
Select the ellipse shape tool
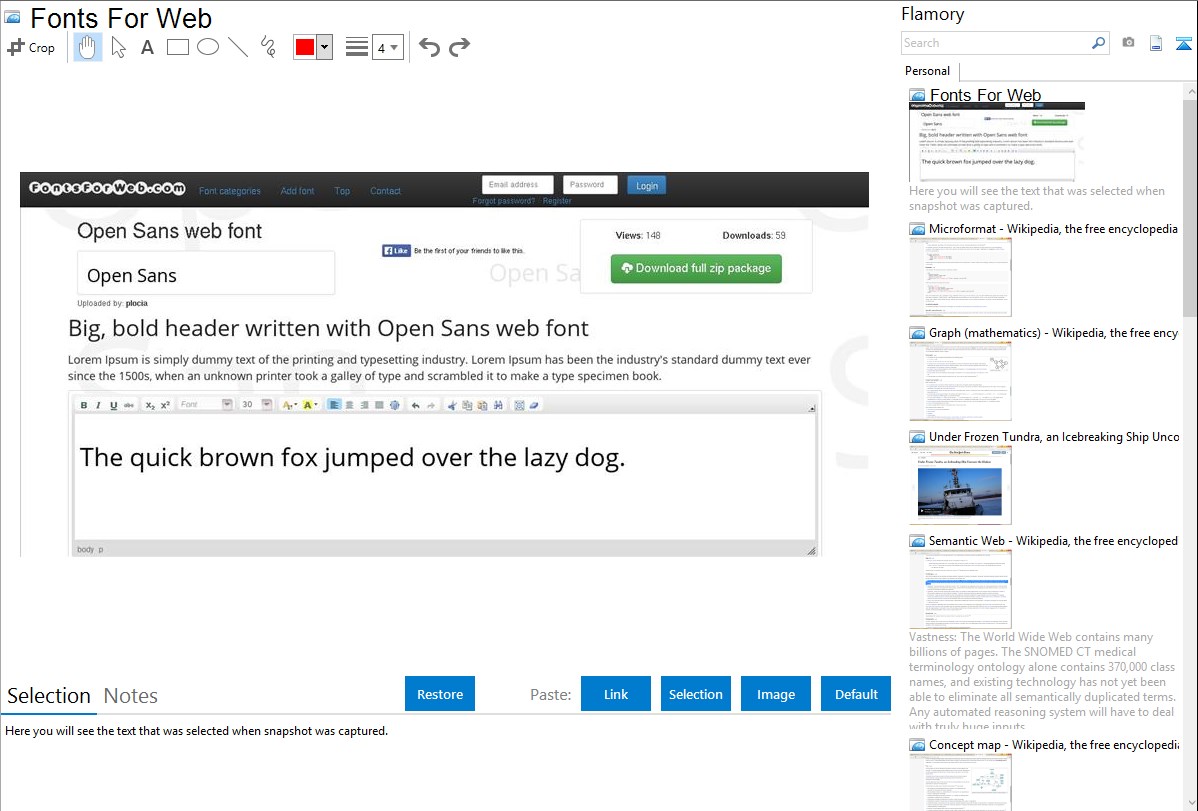[208, 47]
